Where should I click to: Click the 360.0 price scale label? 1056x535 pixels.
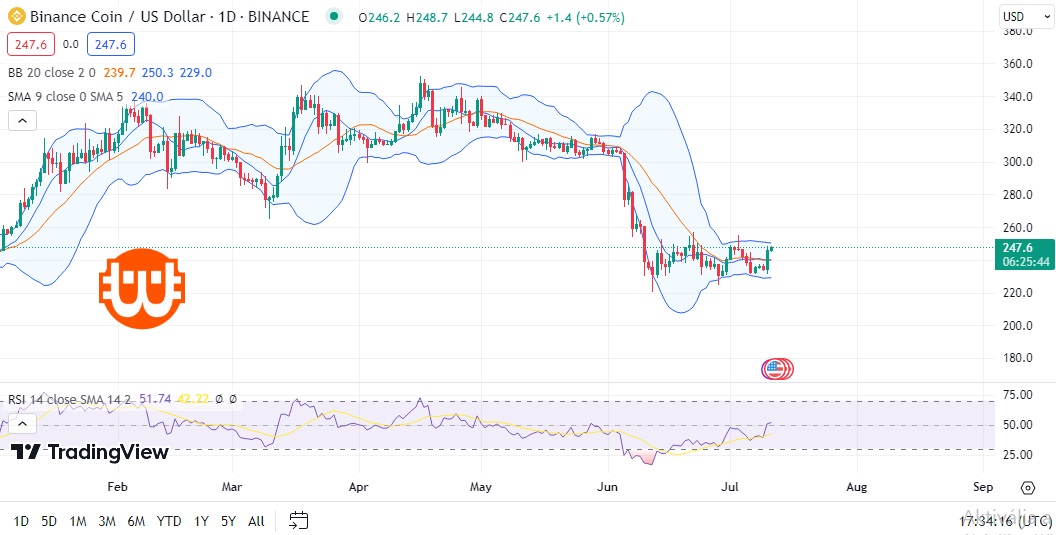coord(1017,64)
